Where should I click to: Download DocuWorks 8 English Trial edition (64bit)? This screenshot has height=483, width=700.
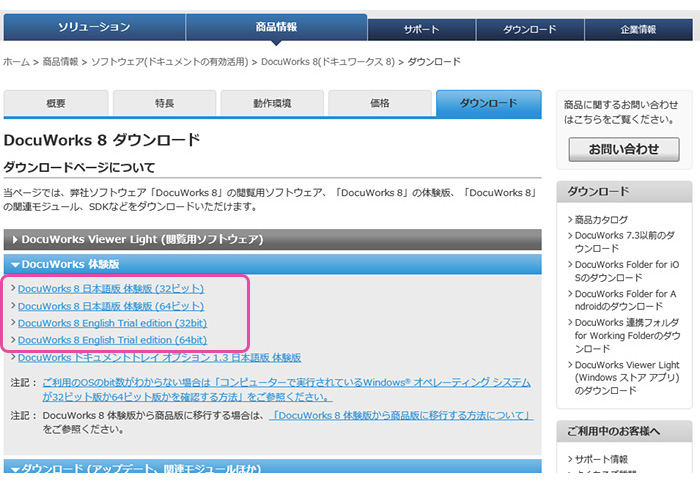(x=112, y=340)
